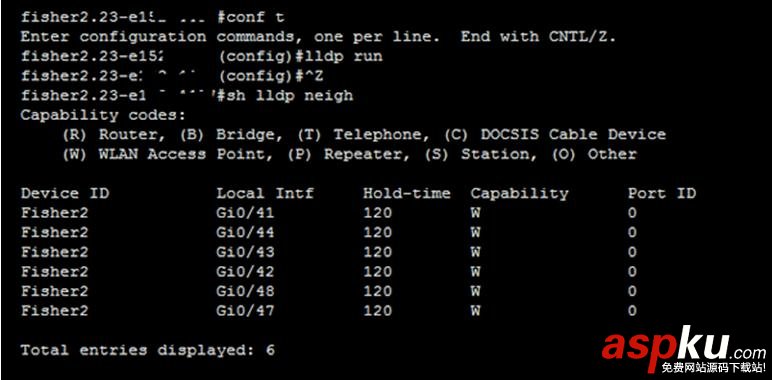The height and width of the screenshot is (380, 772).
Task: Select the Gi0/42 interface entry
Action: [245, 272]
